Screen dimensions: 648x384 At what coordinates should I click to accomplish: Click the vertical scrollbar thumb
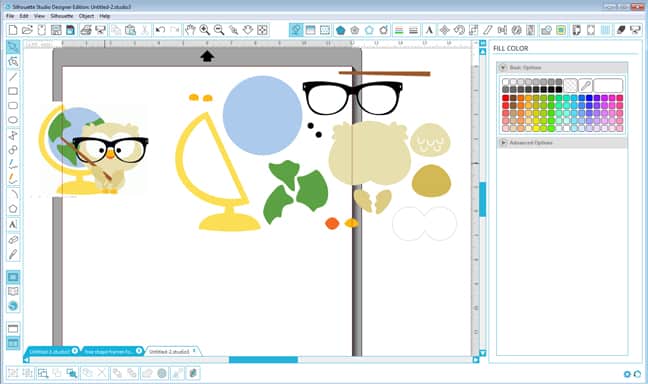point(482,199)
